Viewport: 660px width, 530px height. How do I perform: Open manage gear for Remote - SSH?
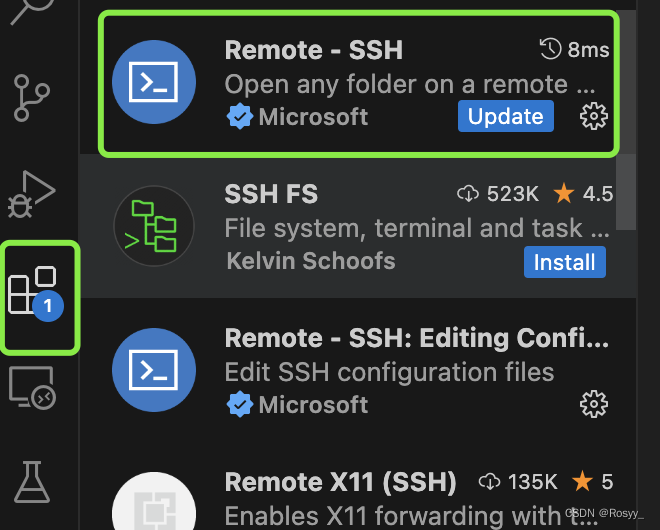593,116
